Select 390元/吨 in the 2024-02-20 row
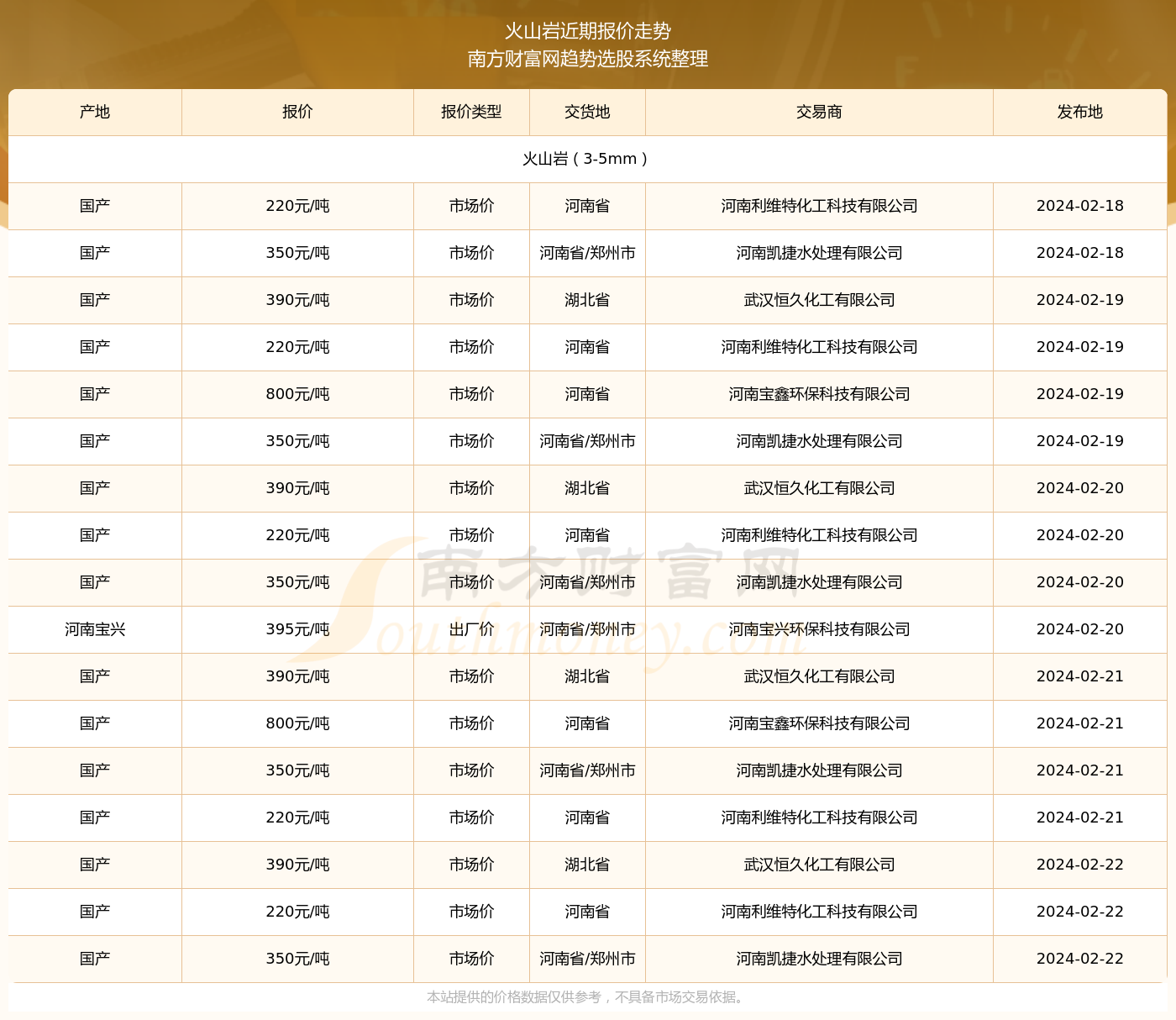The width and height of the screenshot is (1176, 1020). [297, 488]
